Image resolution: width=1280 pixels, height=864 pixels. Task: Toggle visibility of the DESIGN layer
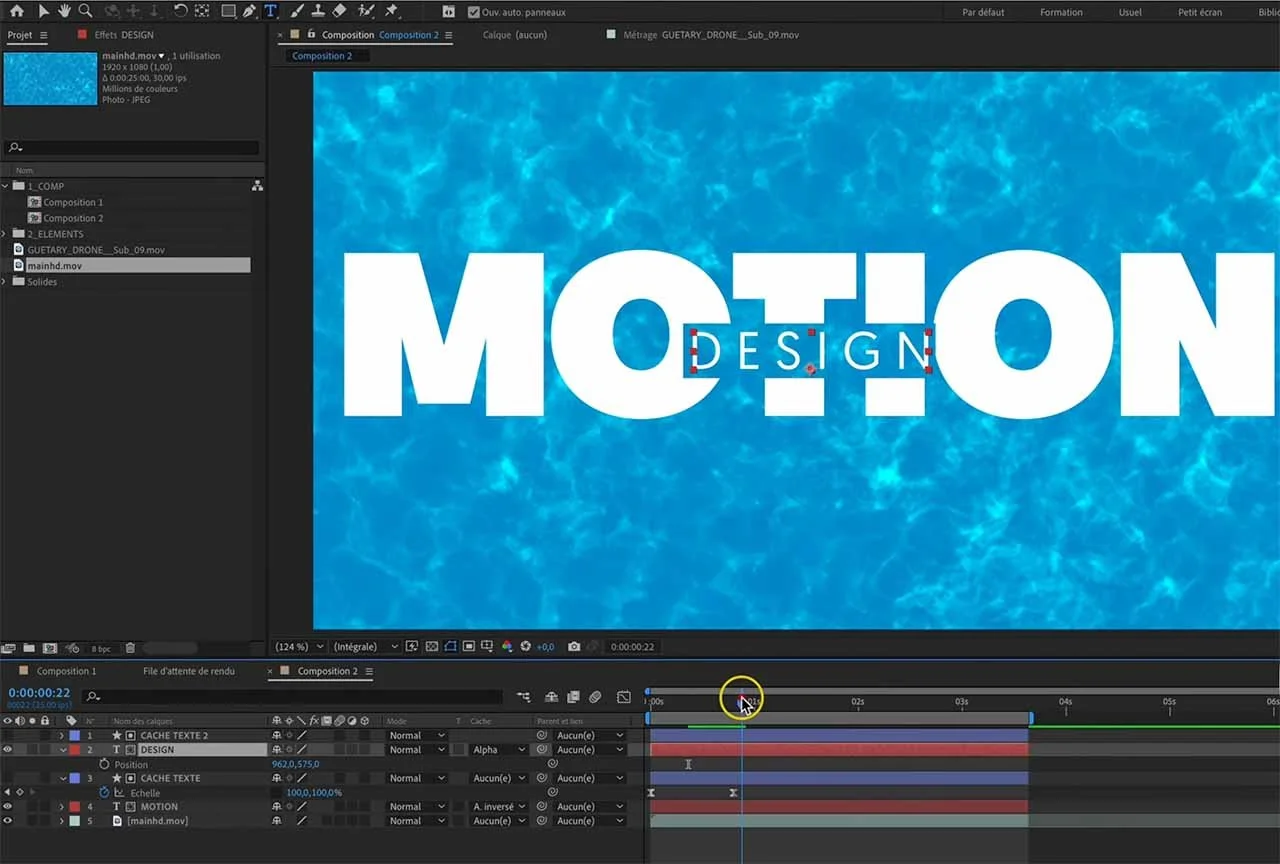pyautogui.click(x=8, y=749)
